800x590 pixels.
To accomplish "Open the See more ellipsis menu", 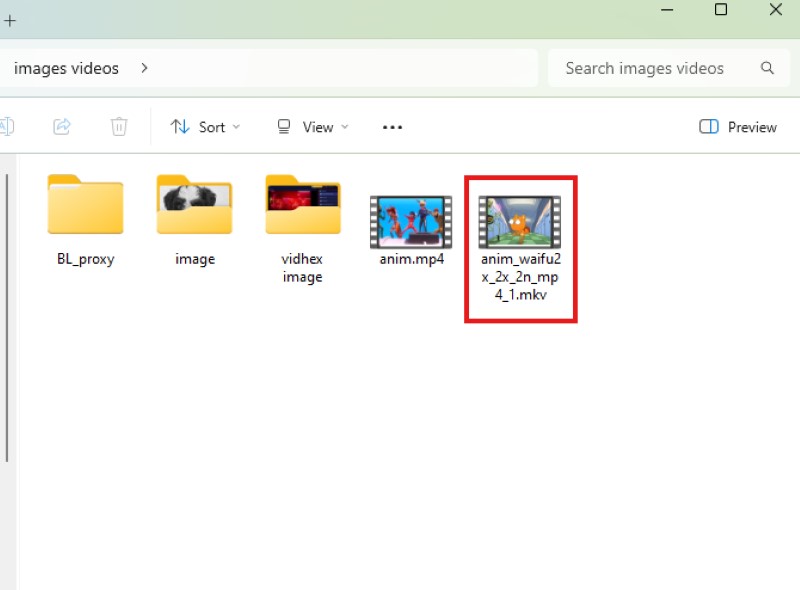I will 392,127.
